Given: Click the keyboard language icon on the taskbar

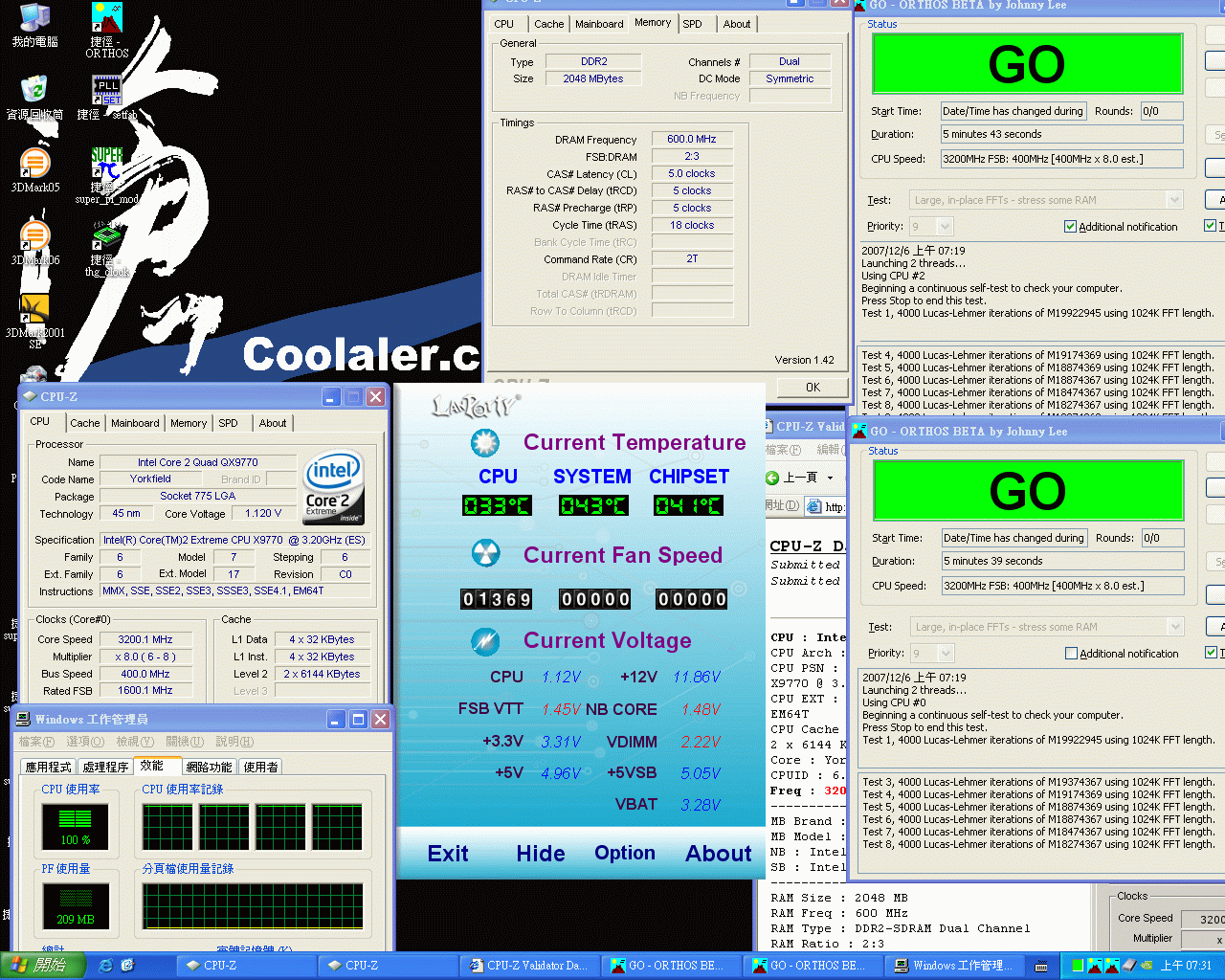Looking at the screenshot, I should (1041, 966).
